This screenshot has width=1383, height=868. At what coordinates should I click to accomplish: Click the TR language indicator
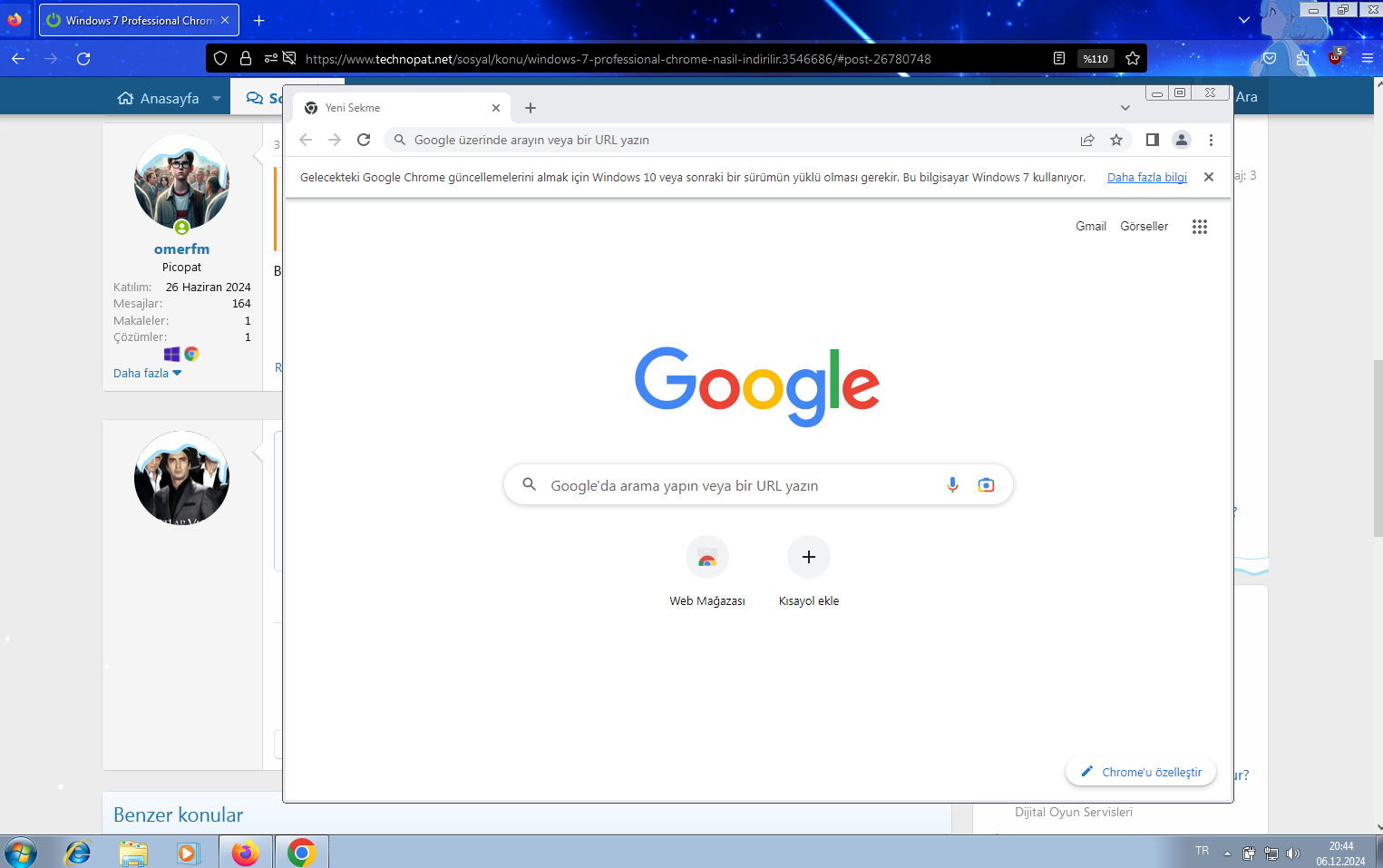(x=1203, y=851)
